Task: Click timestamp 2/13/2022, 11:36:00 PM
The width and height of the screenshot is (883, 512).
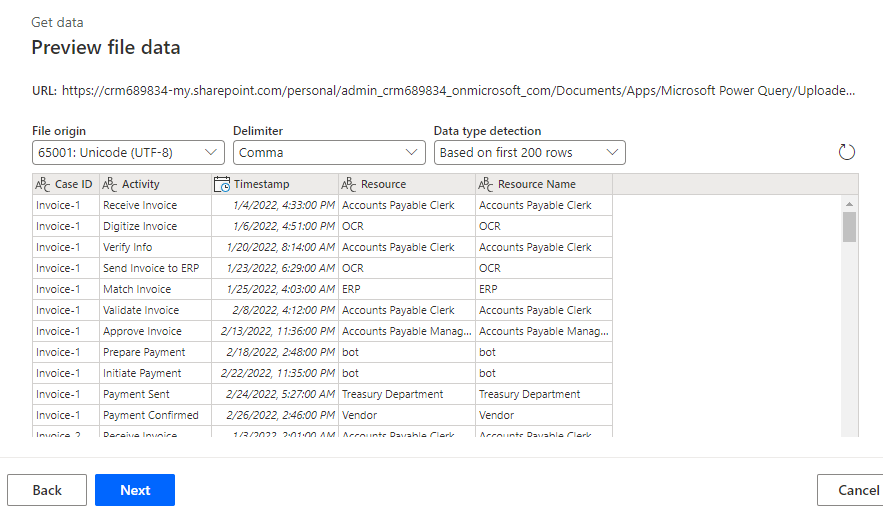Action: point(275,331)
